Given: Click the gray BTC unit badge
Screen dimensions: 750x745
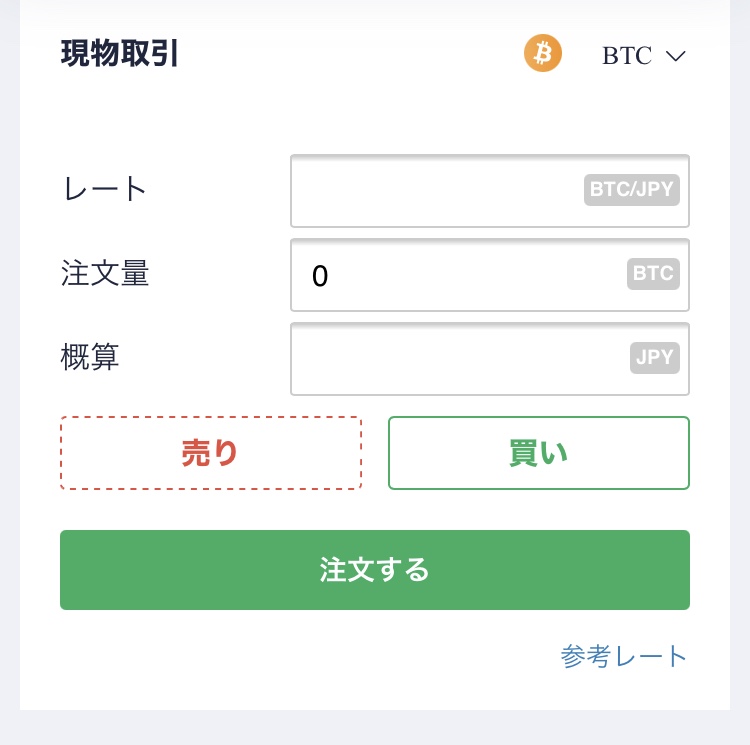Looking at the screenshot, I should (x=653, y=274).
